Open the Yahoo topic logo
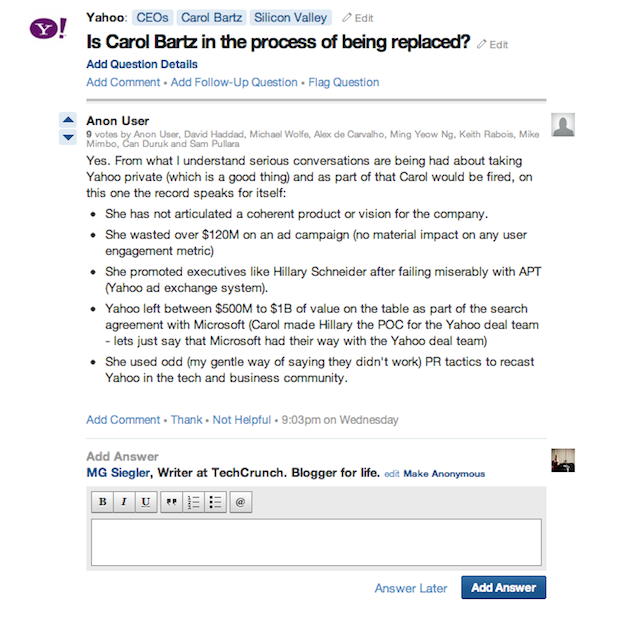This screenshot has width=630, height=622. [x=47, y=30]
